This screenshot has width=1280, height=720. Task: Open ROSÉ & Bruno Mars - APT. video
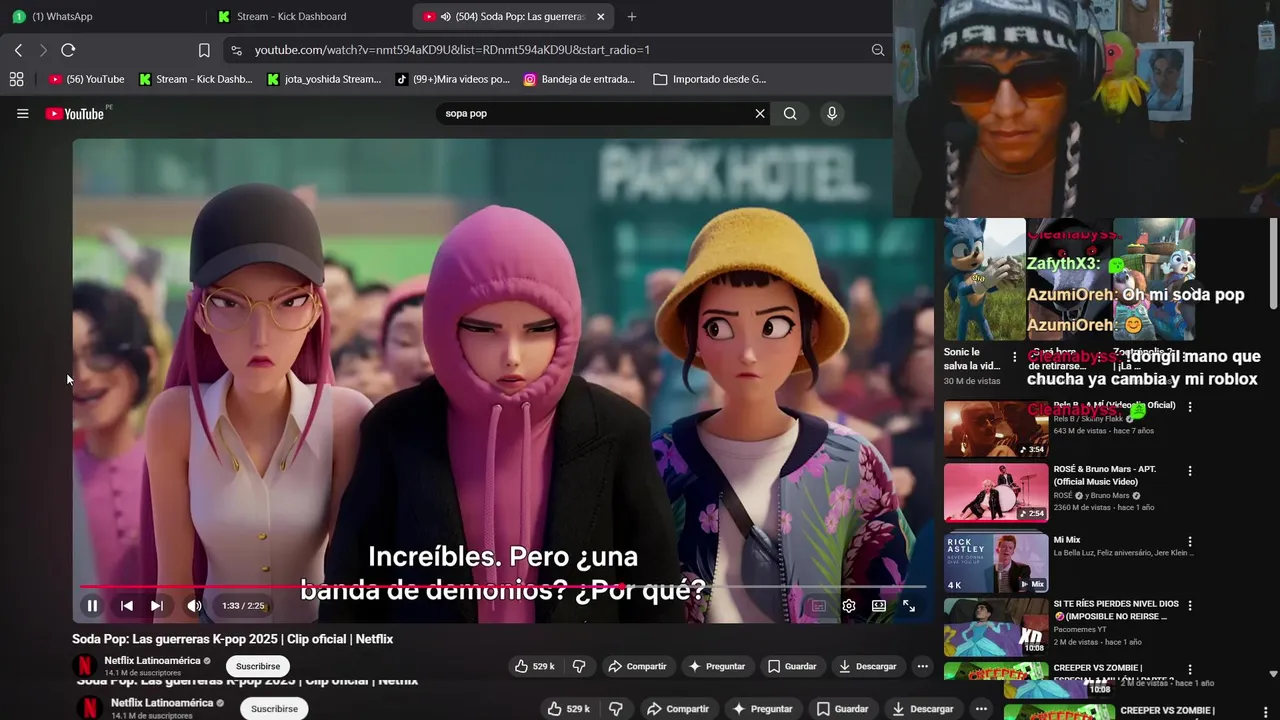(996, 492)
